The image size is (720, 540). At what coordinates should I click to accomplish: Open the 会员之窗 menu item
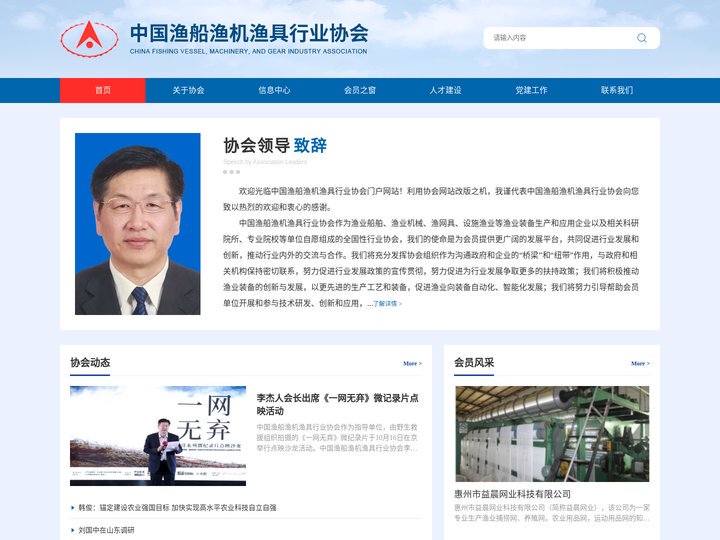click(x=360, y=90)
